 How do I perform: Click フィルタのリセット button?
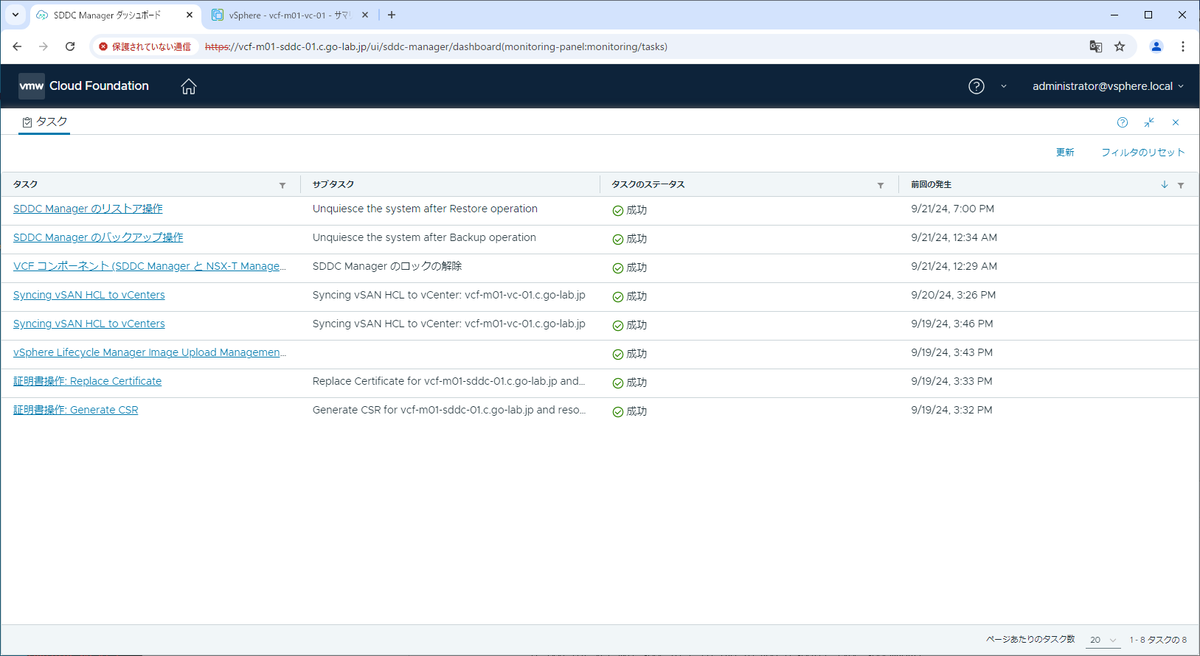[1142, 153]
